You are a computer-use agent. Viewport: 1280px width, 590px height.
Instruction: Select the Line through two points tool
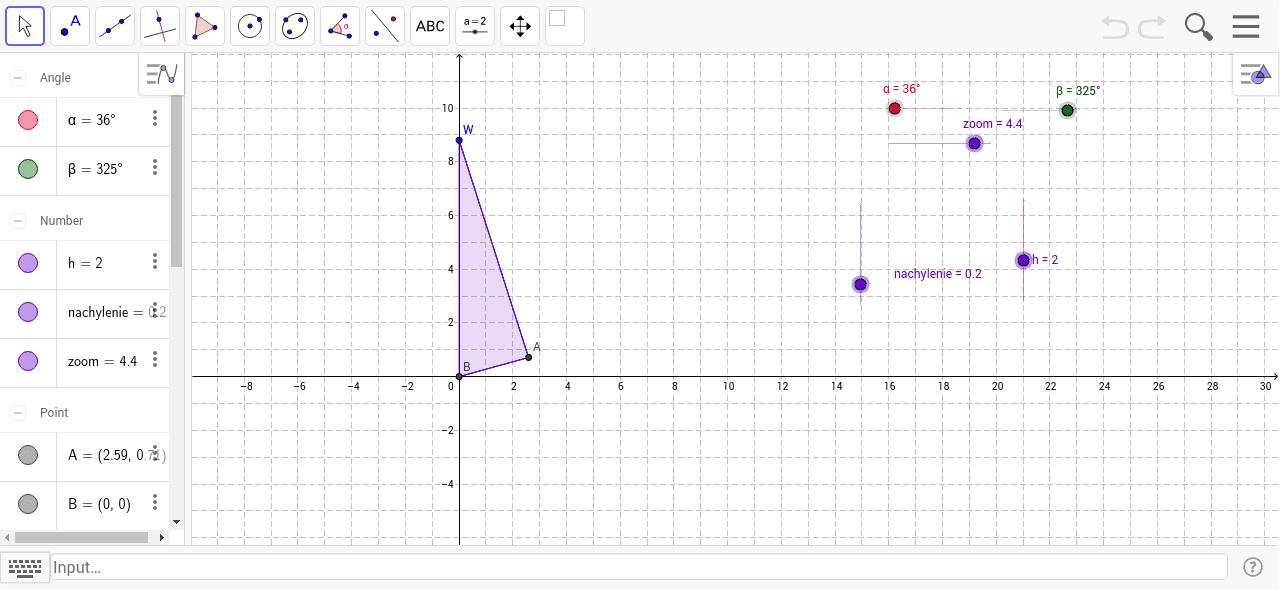pyautogui.click(x=115, y=26)
